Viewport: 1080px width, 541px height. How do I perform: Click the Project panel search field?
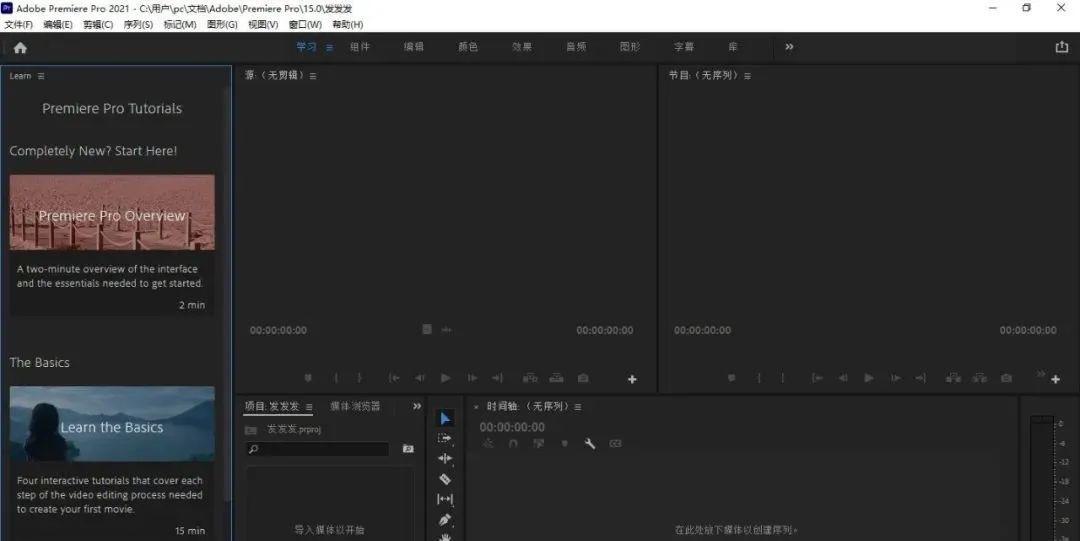[318, 449]
